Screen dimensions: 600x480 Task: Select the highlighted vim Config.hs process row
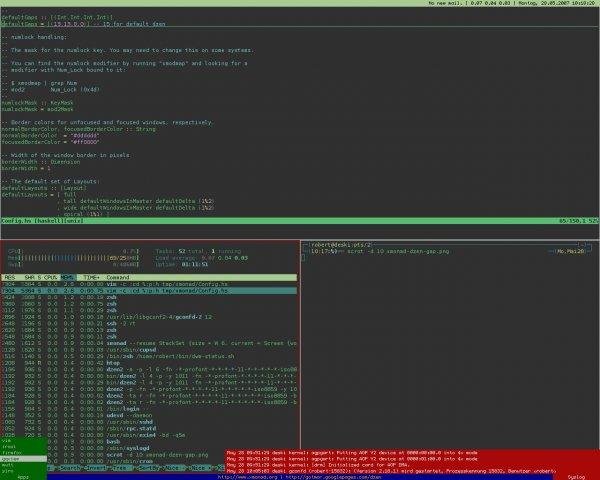[x=149, y=291]
